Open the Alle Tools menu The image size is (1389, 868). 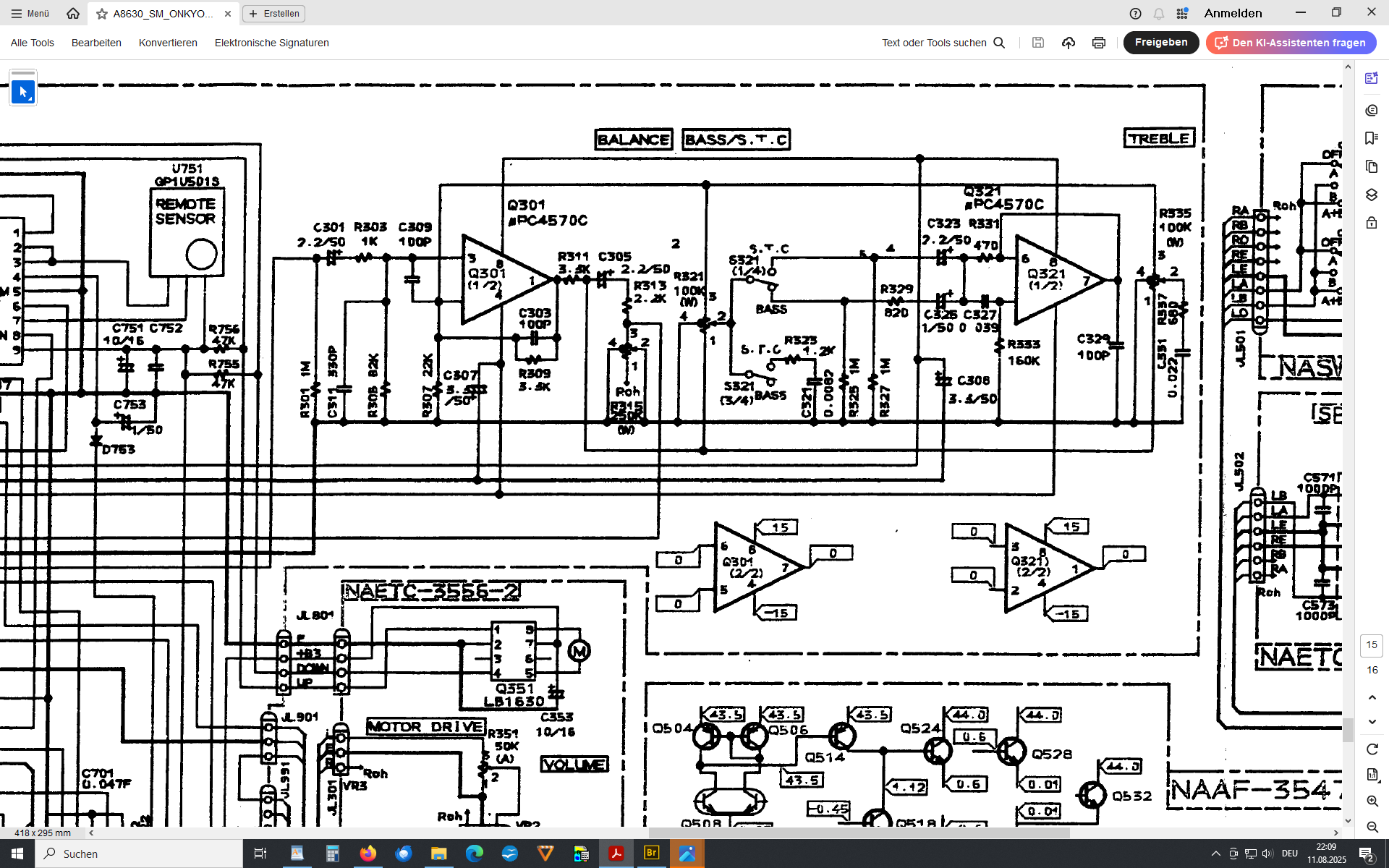point(33,43)
